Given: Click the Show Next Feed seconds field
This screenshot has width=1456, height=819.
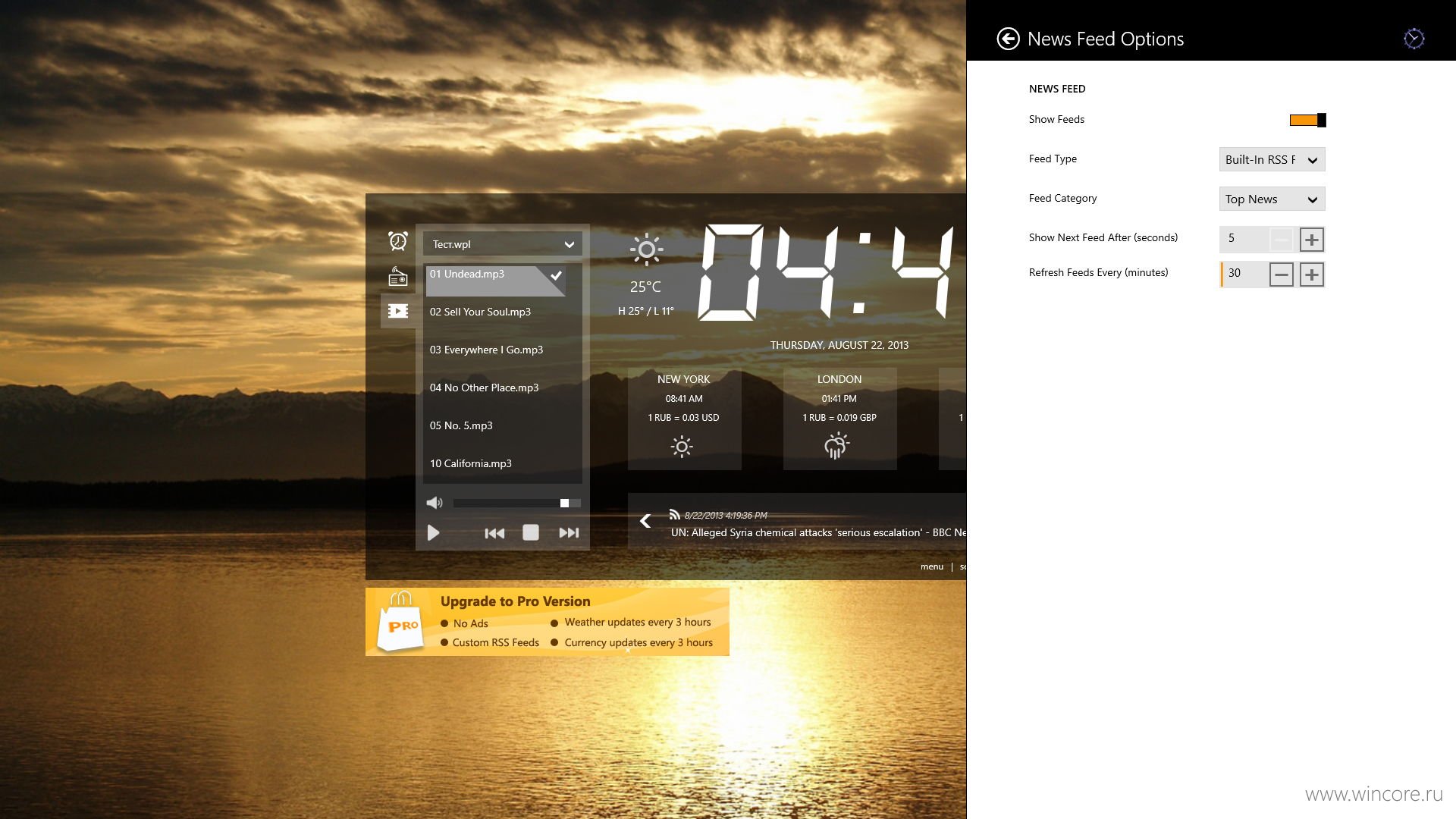Looking at the screenshot, I should [x=1244, y=239].
